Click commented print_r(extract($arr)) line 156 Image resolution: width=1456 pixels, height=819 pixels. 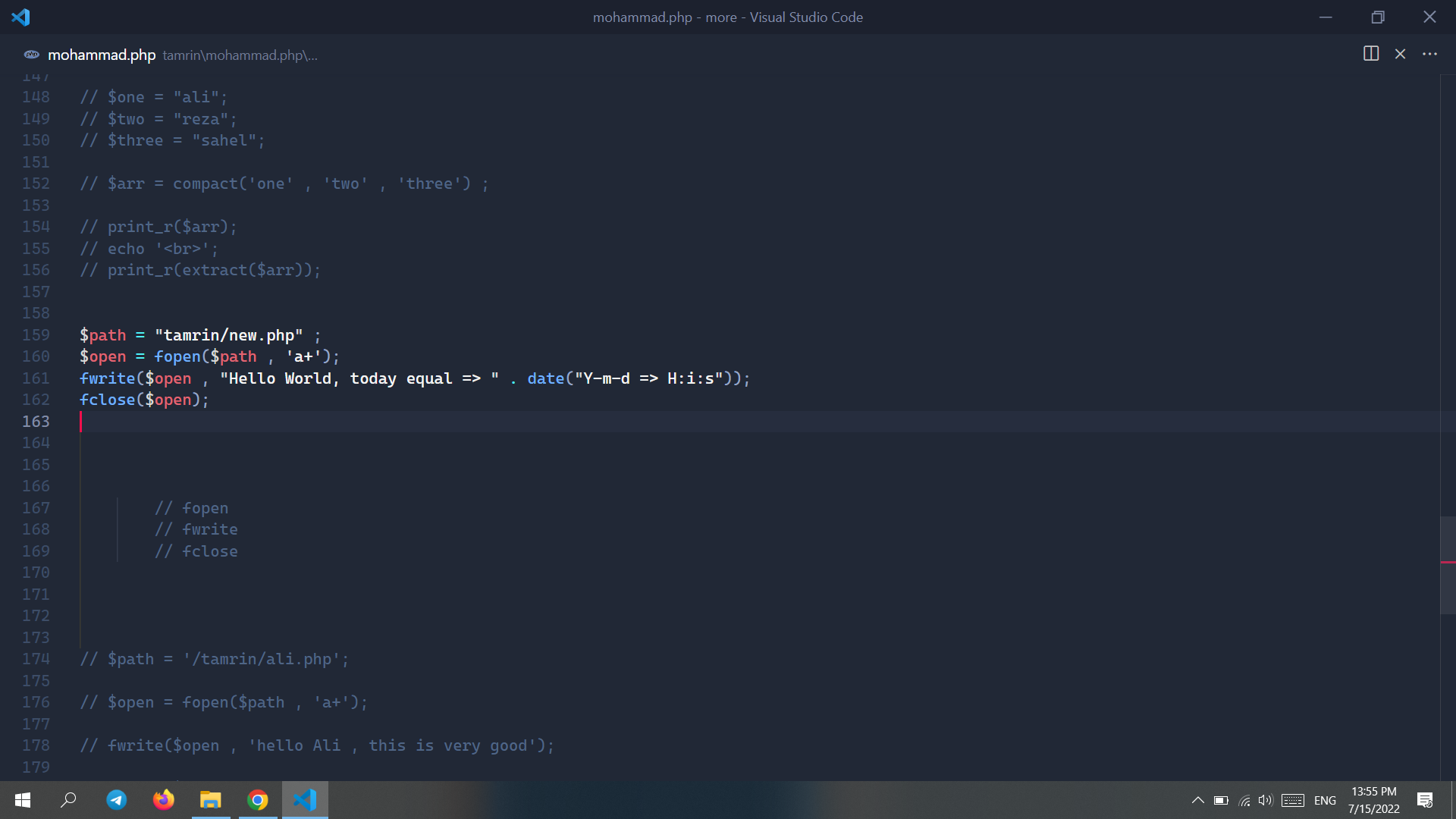coord(200,270)
